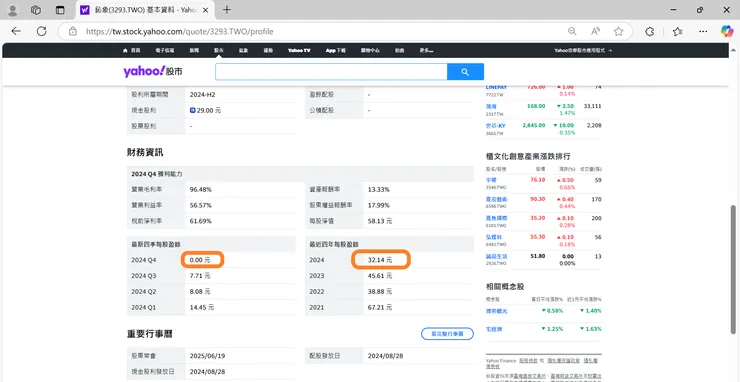Reload the current page
The height and width of the screenshot is (382, 740).
pyautogui.click(x=42, y=31)
